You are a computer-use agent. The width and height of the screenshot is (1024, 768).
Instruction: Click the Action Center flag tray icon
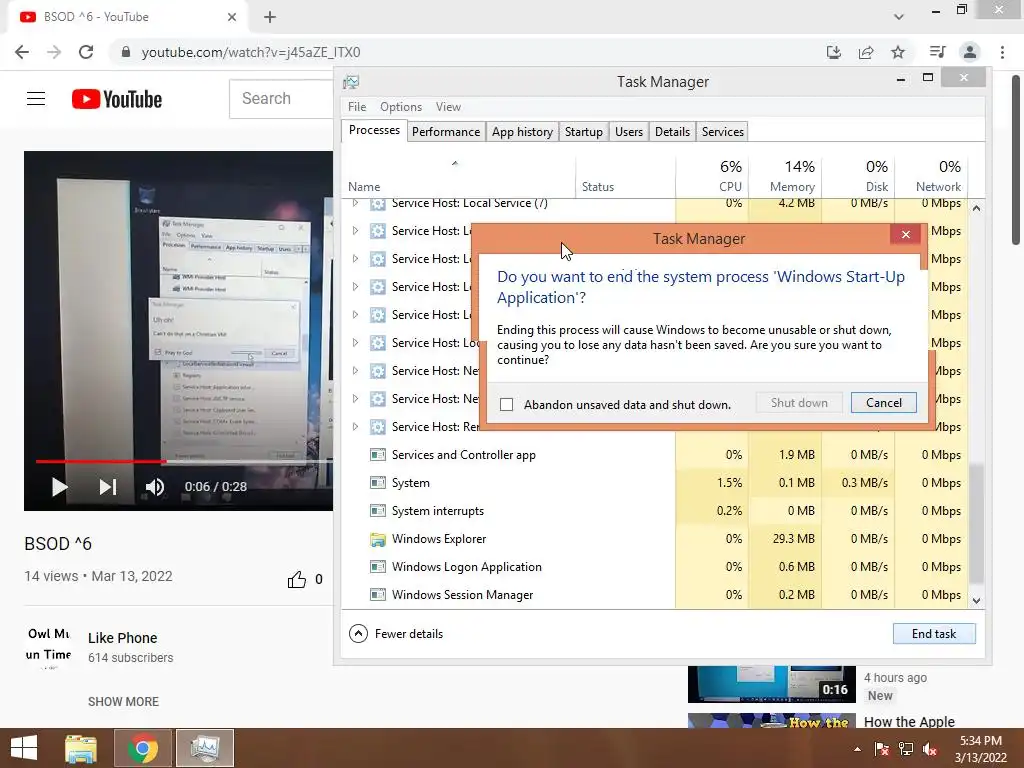click(x=882, y=749)
